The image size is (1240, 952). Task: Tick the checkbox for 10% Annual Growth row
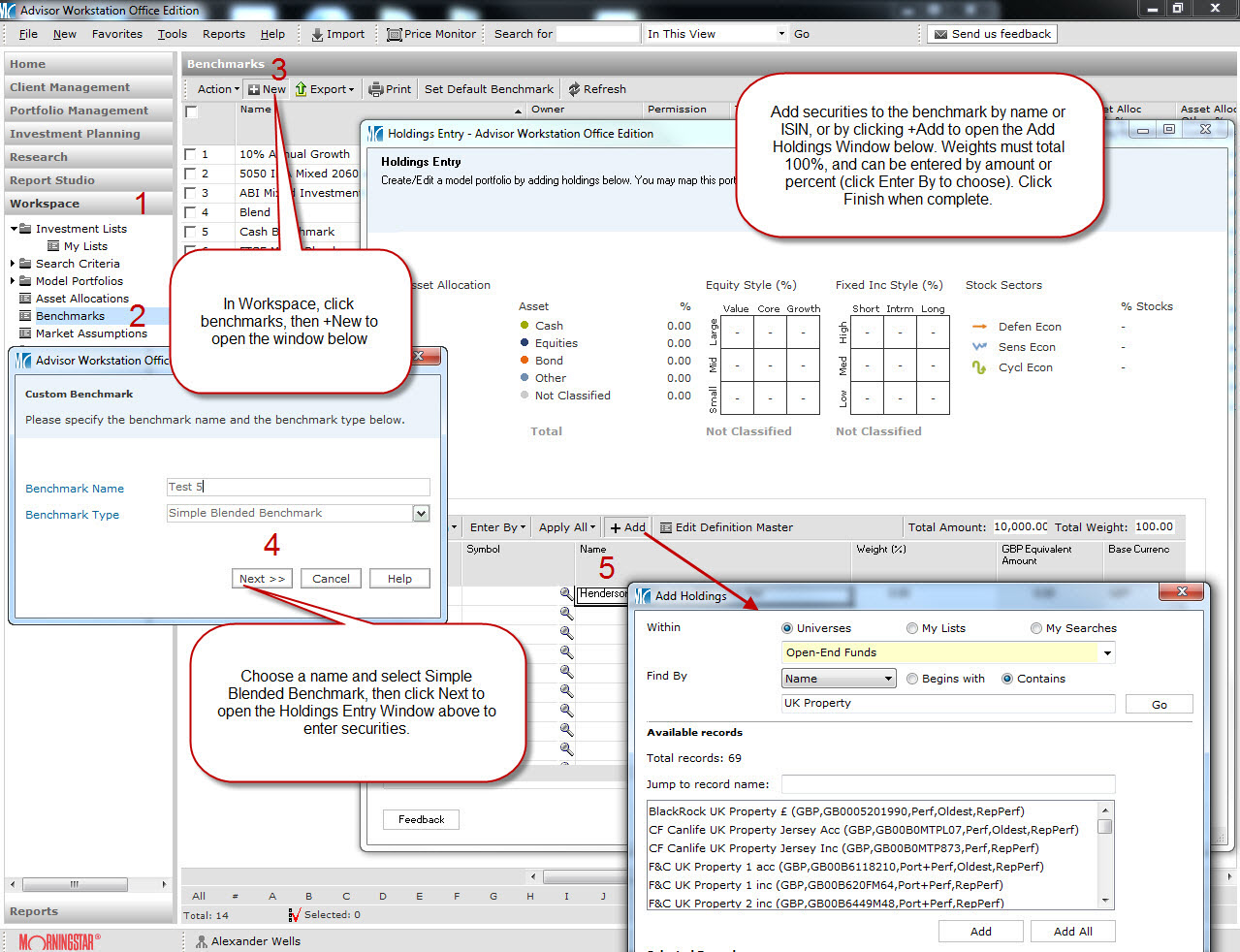tap(191, 154)
